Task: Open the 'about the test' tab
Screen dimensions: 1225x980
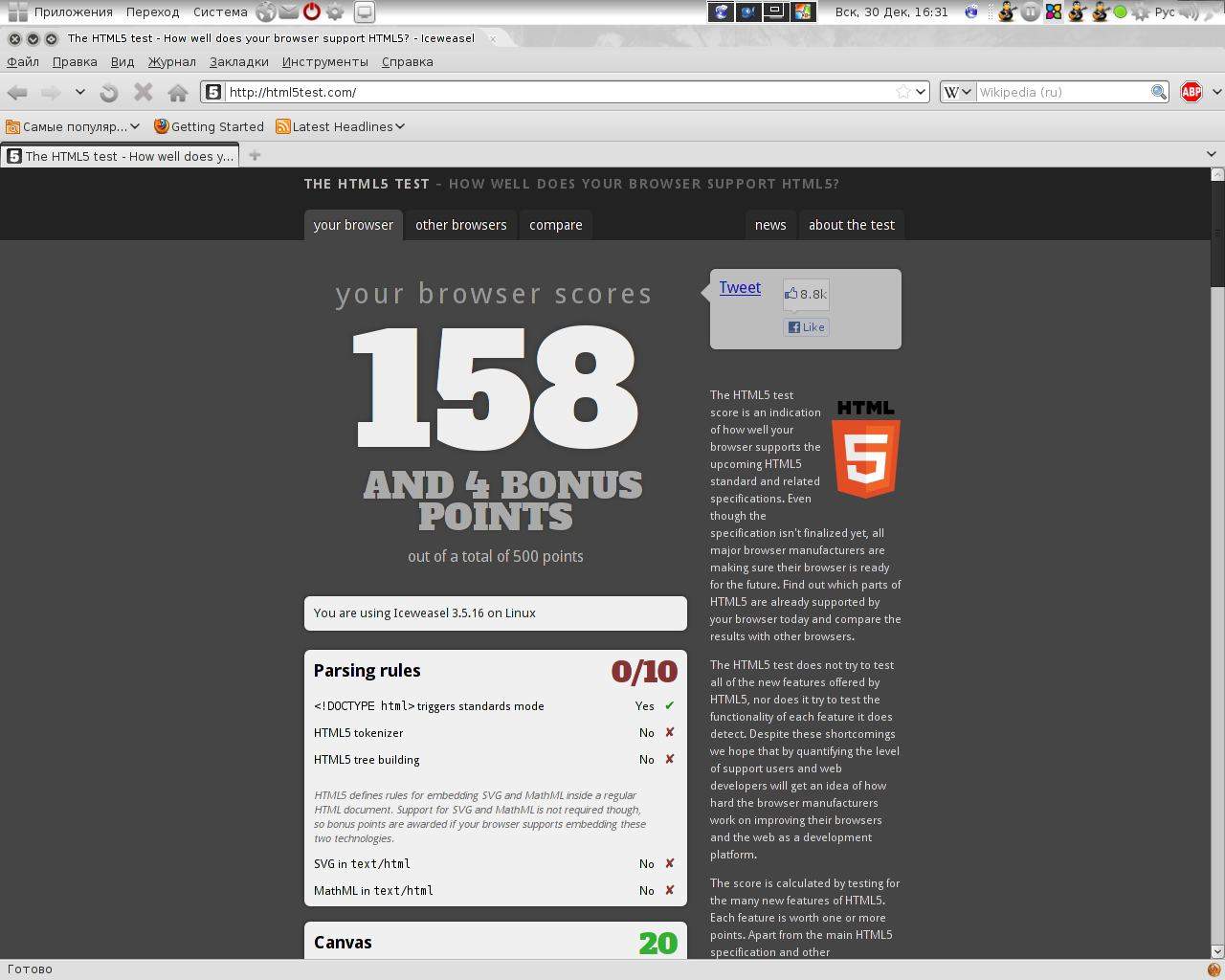Action: point(852,225)
